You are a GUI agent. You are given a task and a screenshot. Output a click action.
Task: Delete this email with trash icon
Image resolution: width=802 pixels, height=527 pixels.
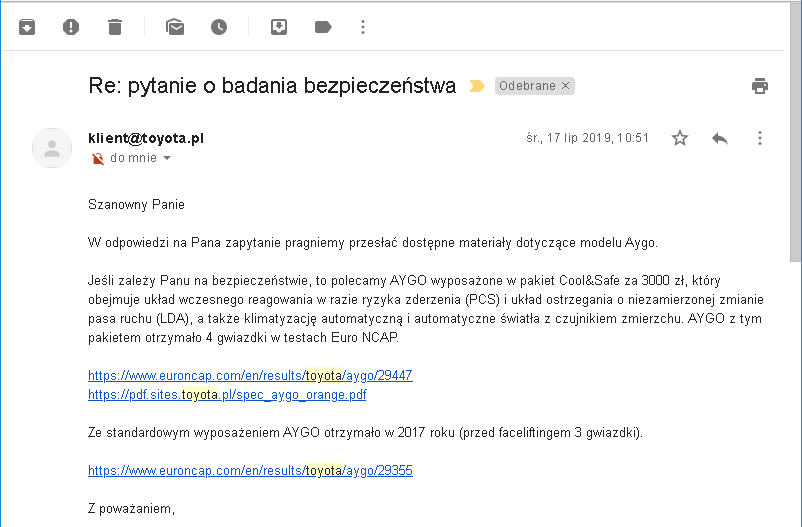(115, 27)
